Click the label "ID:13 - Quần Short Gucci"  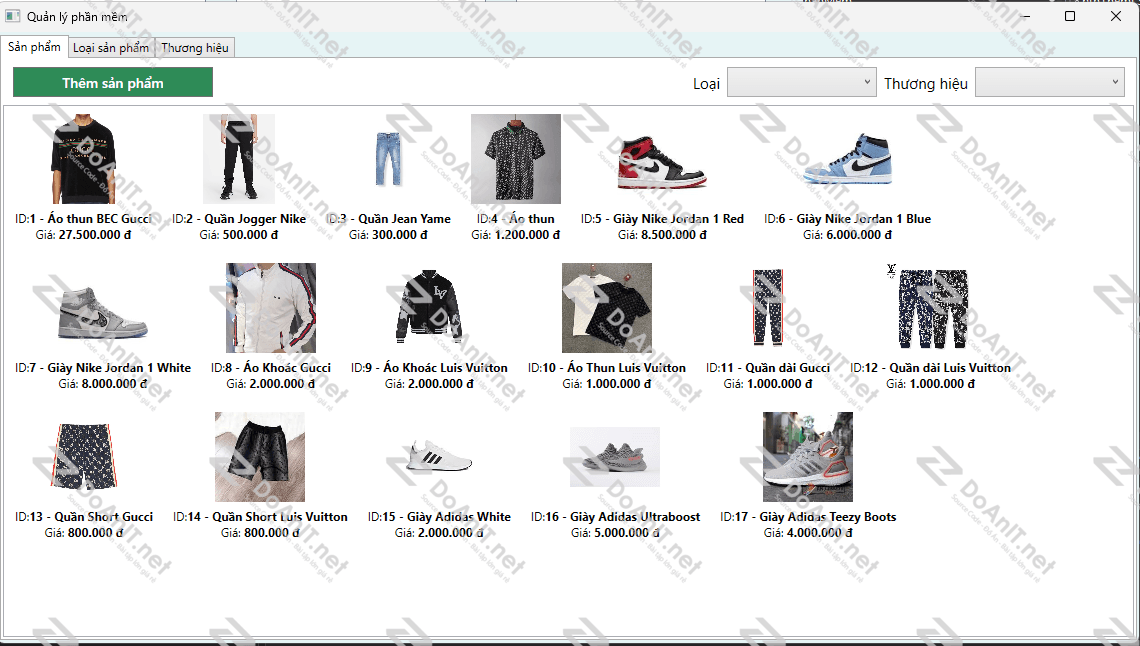84,517
